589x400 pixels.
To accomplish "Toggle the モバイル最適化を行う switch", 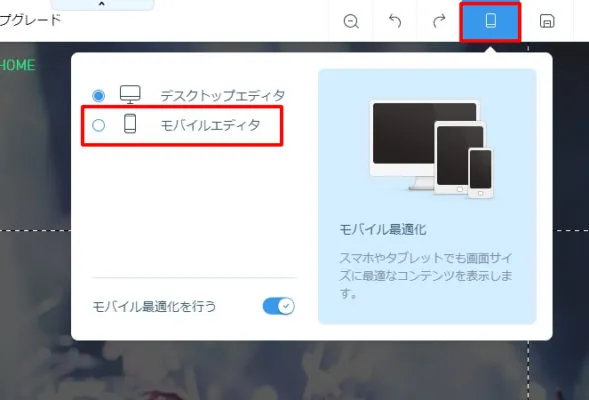I will 278,306.
